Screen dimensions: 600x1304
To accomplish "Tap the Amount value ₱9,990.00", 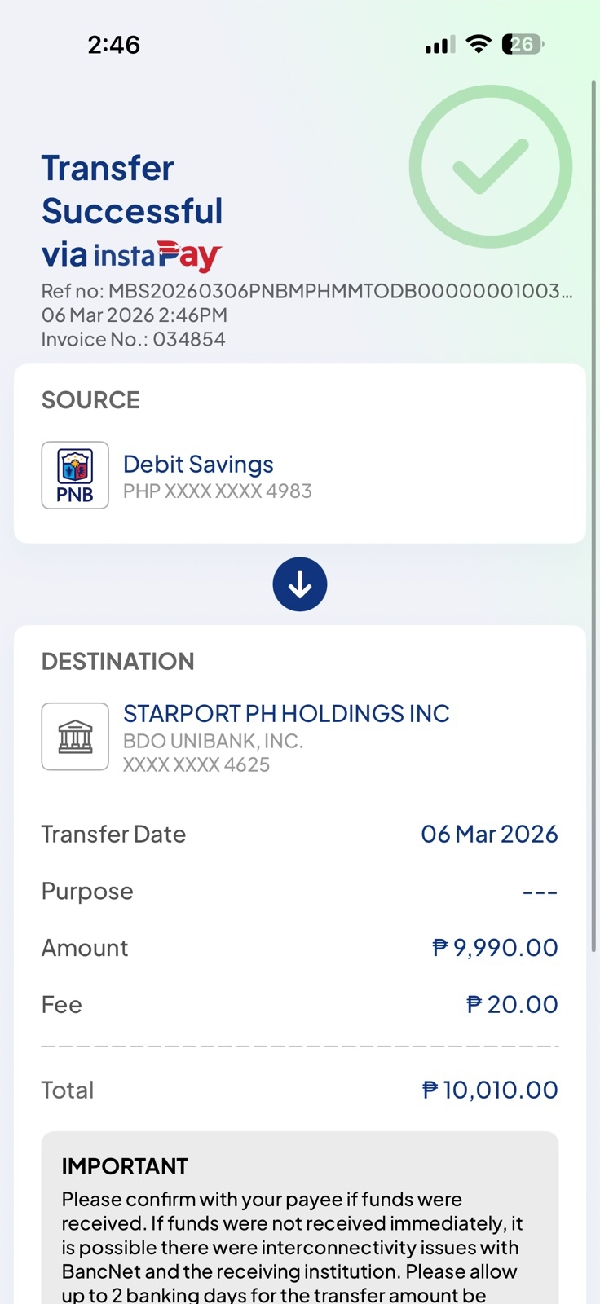I will (x=494, y=948).
